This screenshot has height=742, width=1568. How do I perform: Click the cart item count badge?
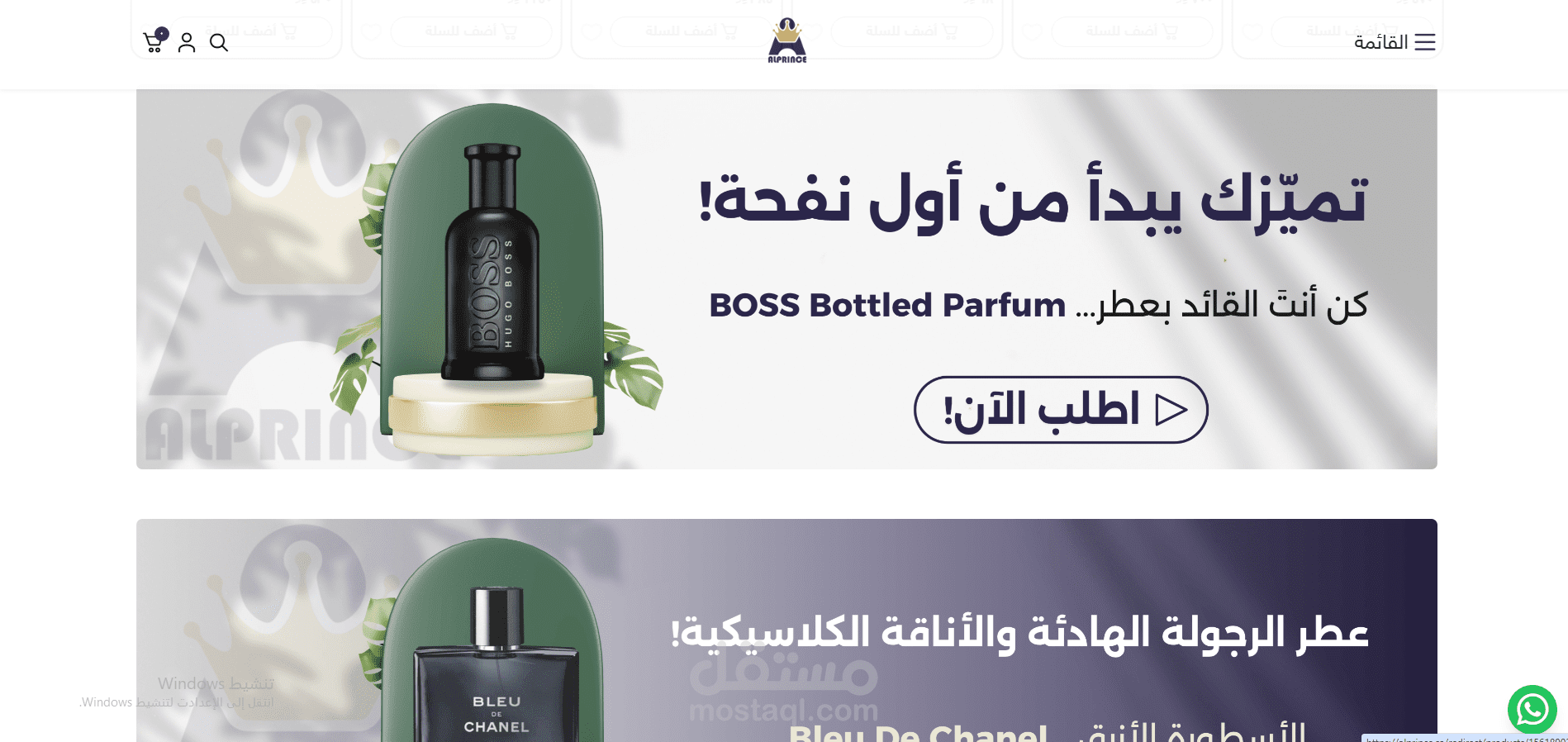[162, 34]
